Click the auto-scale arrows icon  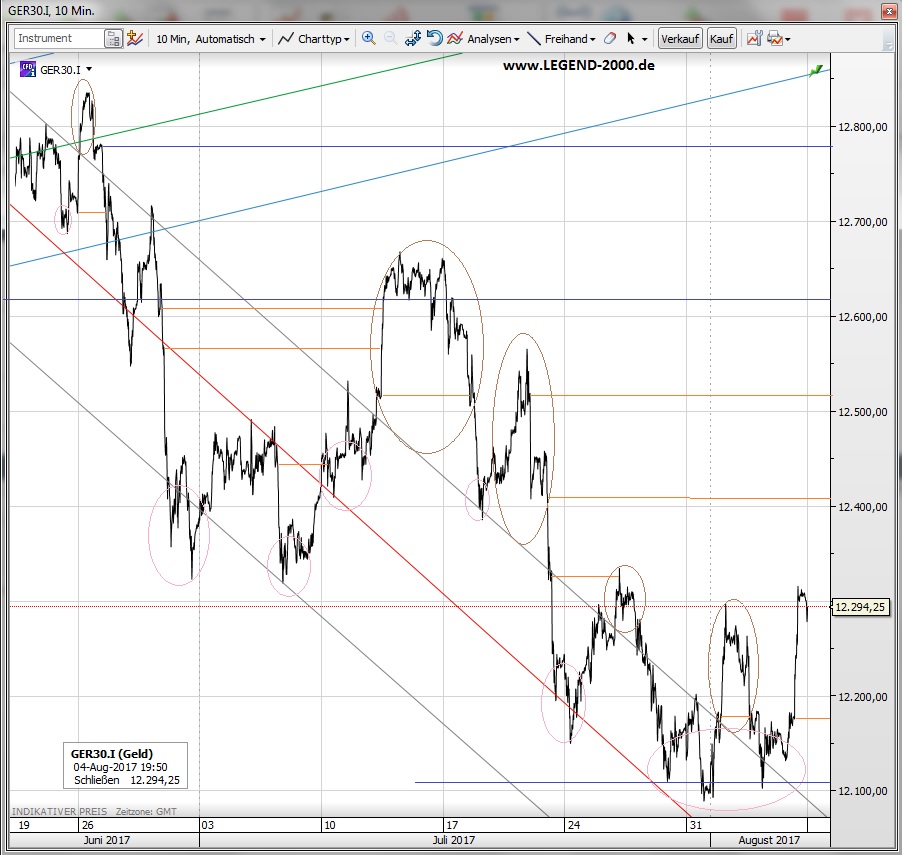pyautogui.click(x=413, y=38)
